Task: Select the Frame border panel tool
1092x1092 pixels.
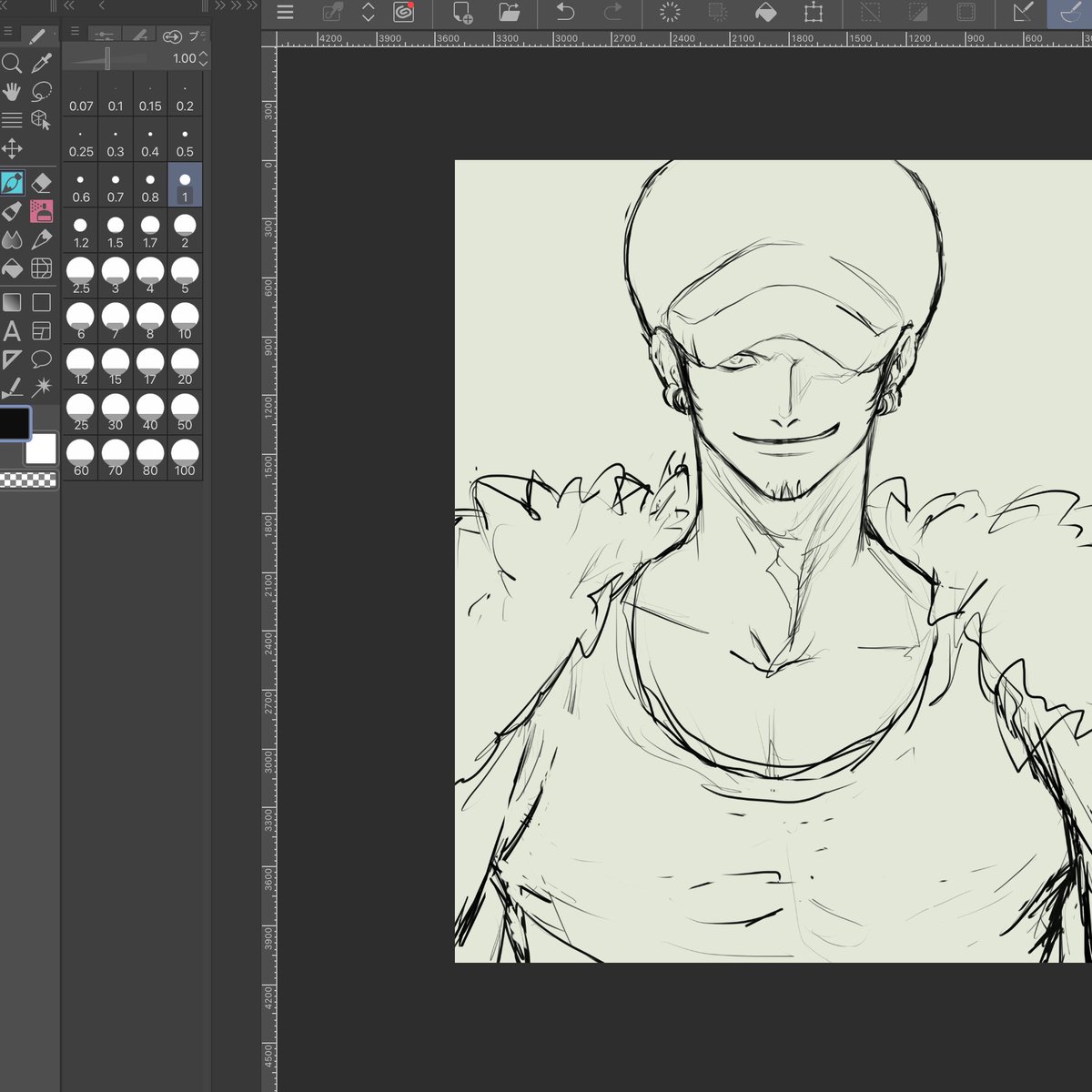Action: [x=41, y=330]
